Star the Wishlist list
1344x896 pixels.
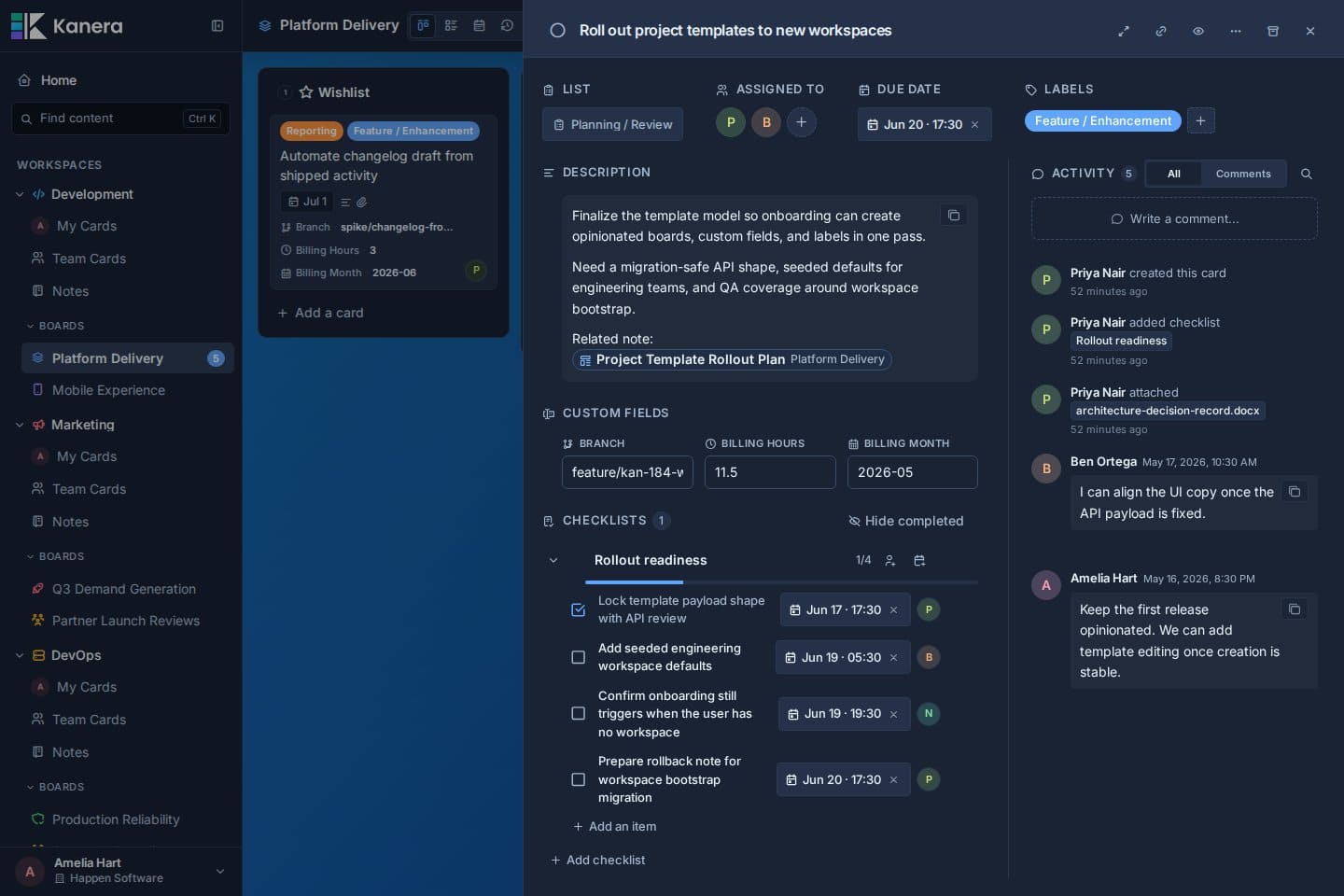click(305, 92)
